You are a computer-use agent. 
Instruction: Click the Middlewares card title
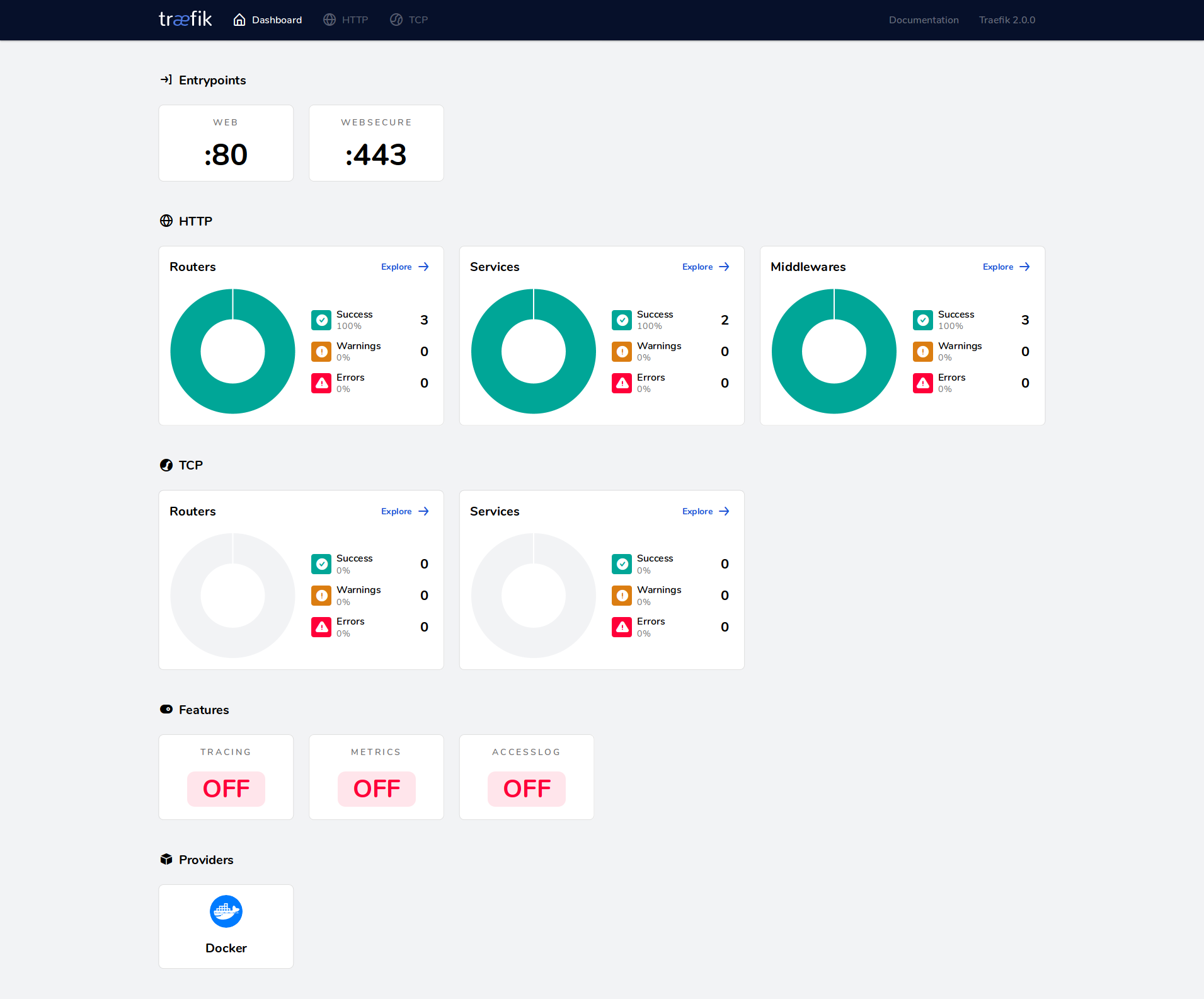click(808, 267)
